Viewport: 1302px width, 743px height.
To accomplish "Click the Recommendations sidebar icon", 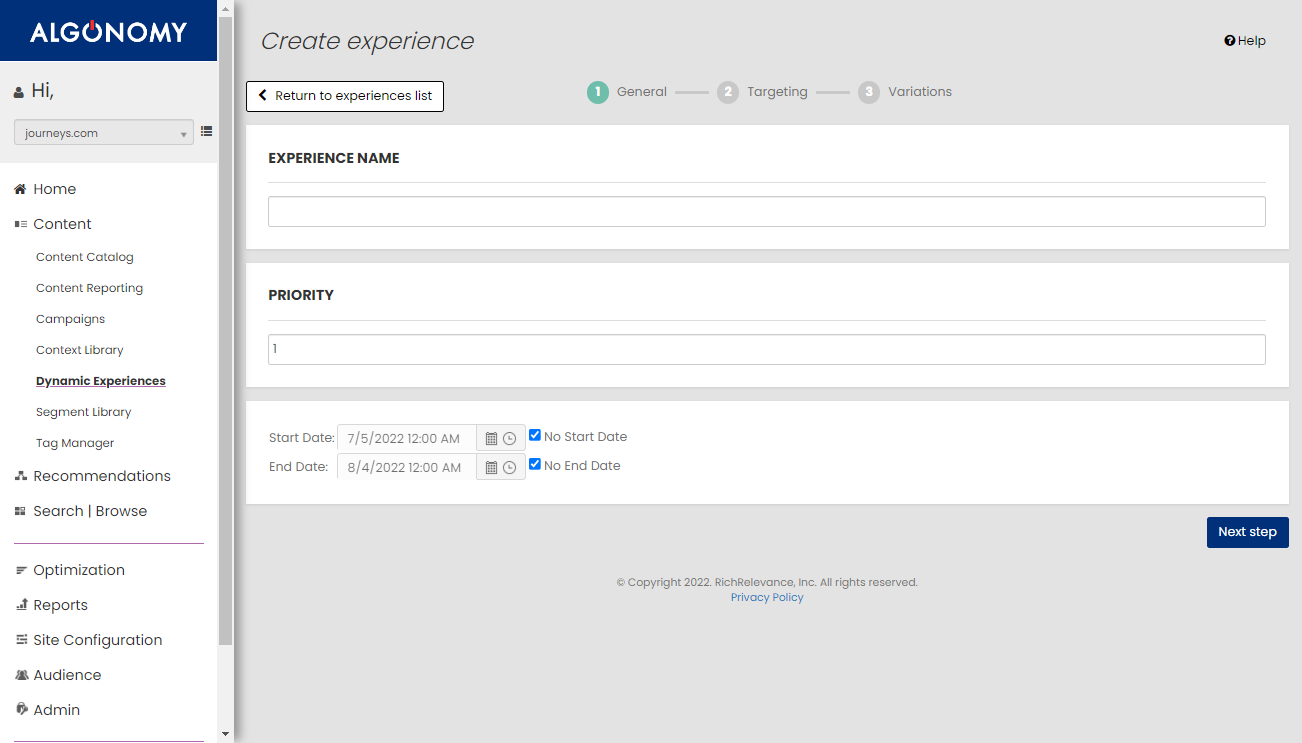I will 20,476.
